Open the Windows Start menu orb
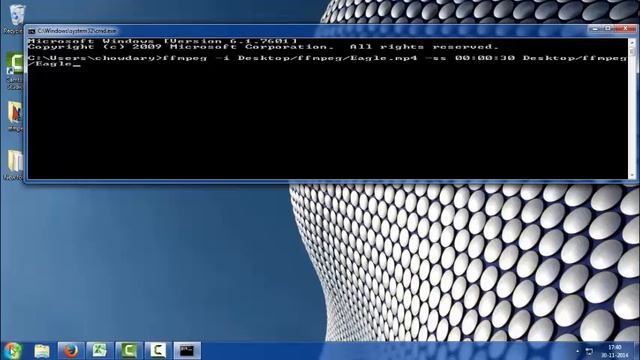The width and height of the screenshot is (640, 360). click(x=13, y=351)
